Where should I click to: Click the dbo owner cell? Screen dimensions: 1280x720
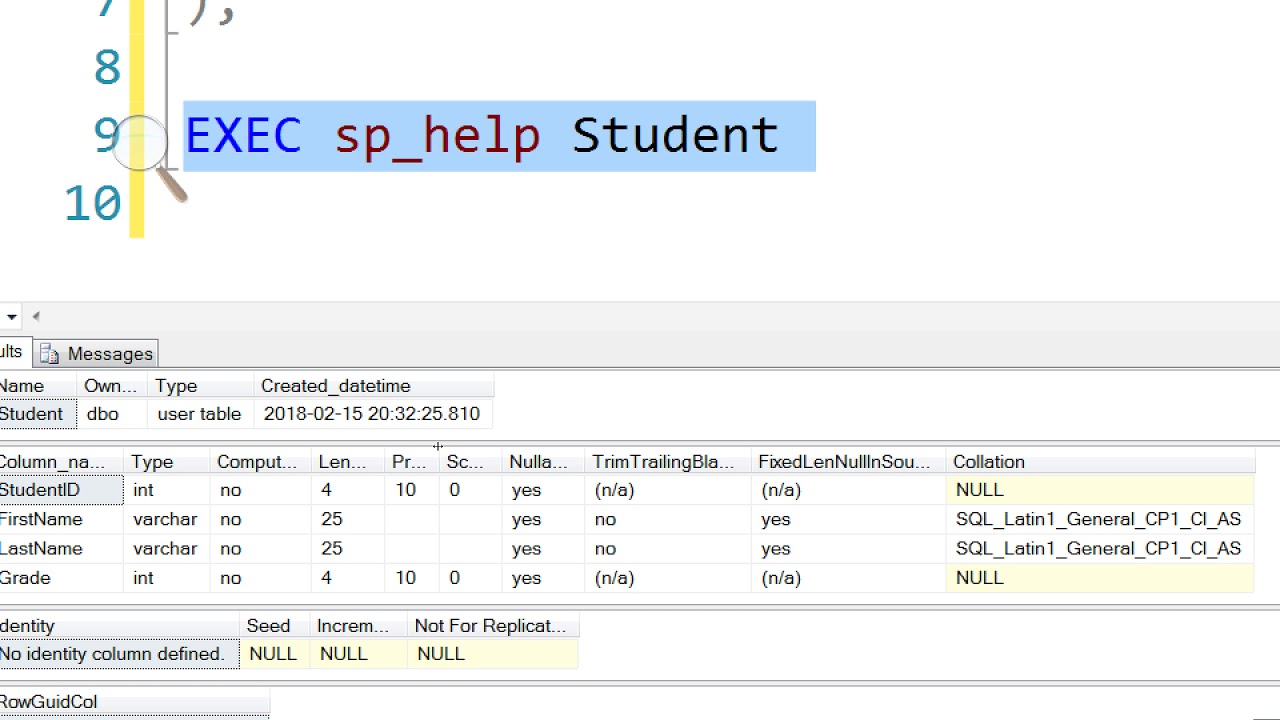(x=112, y=414)
